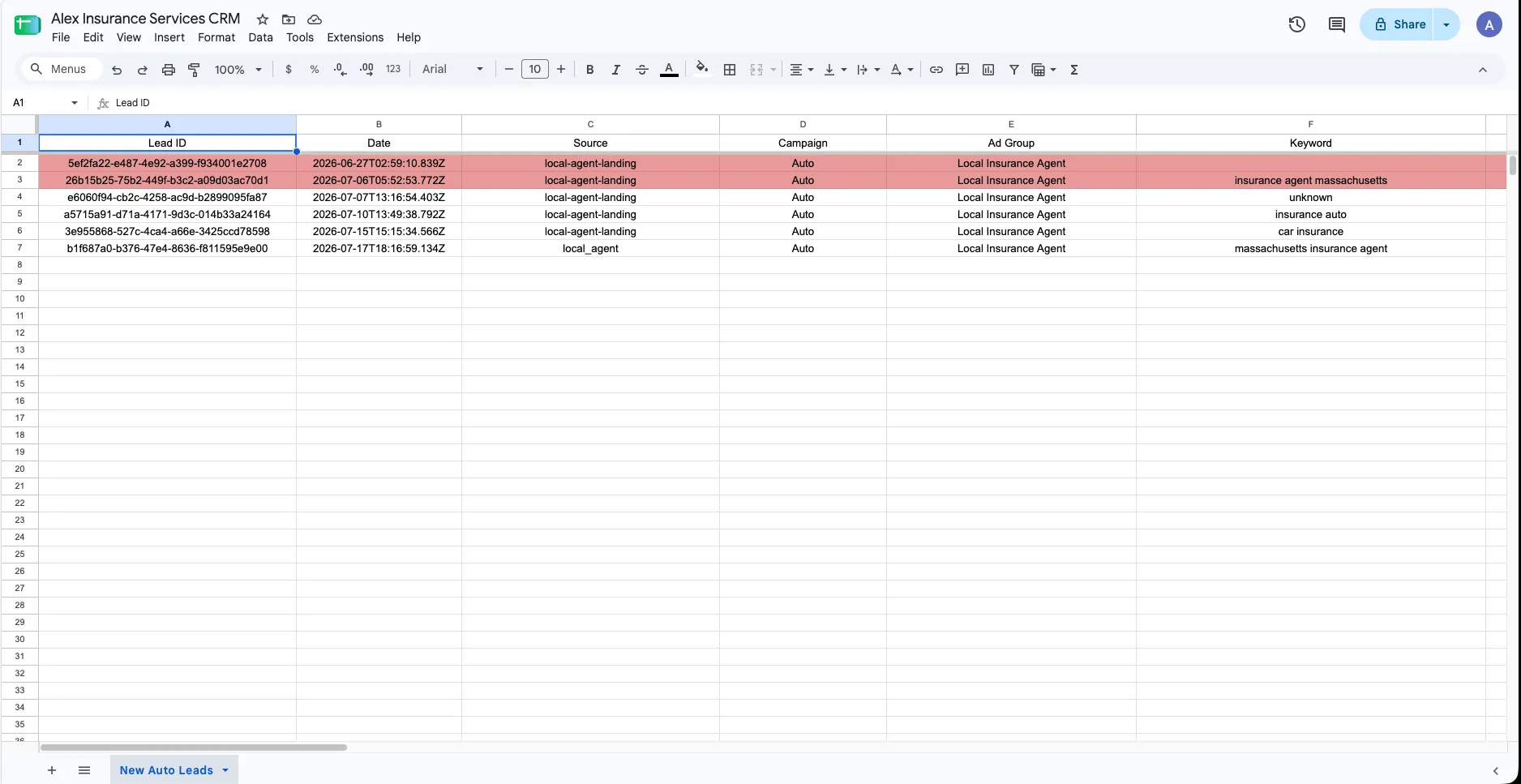Open version history clock icon
Screen dimensions: 1521x784
point(1297,24)
